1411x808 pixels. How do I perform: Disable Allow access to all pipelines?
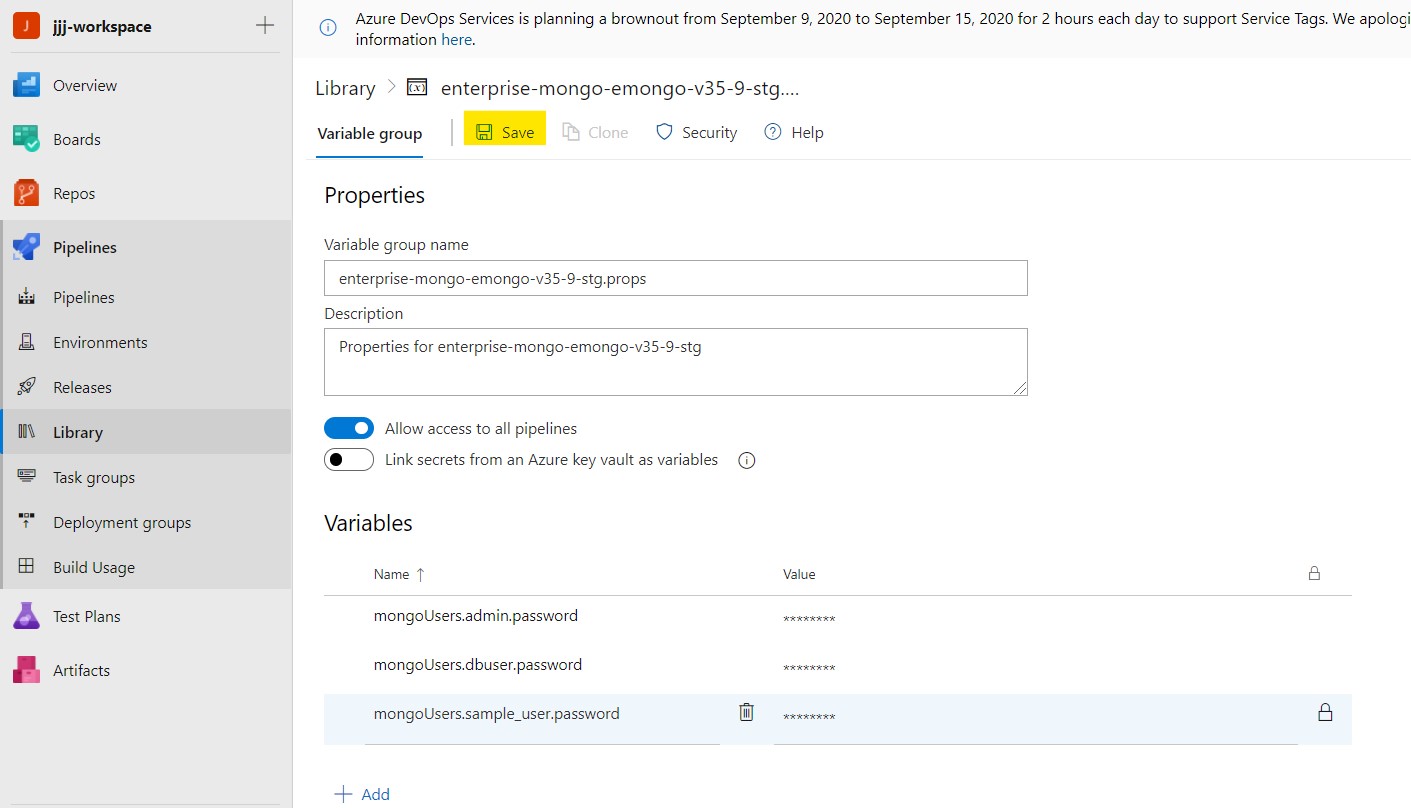point(349,429)
